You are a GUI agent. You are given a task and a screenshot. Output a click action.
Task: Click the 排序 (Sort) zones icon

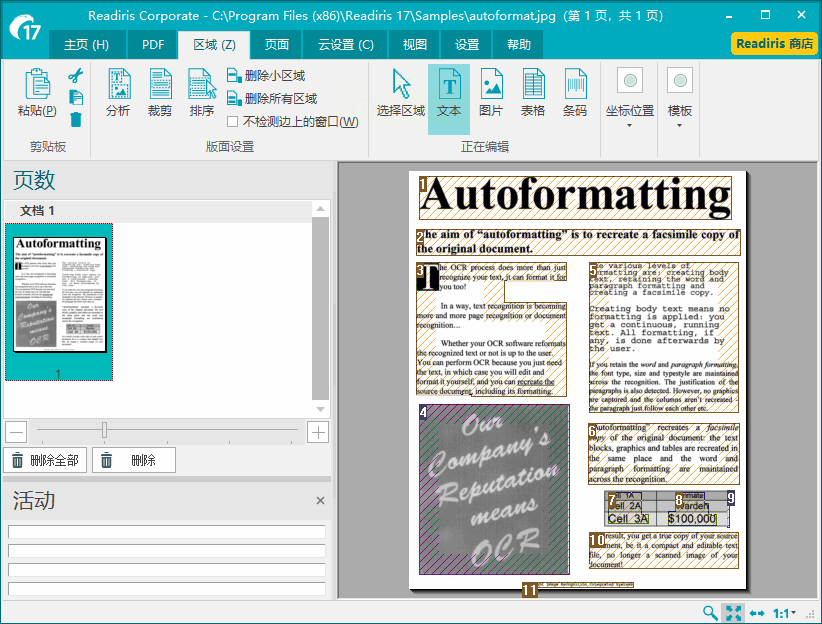(x=202, y=92)
